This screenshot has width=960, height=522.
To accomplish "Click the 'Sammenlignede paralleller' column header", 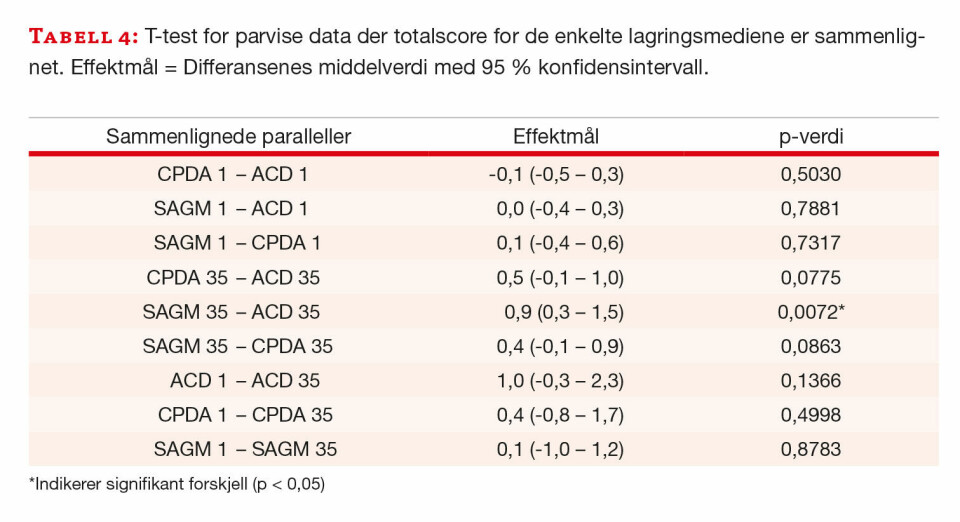I will 229,137.
